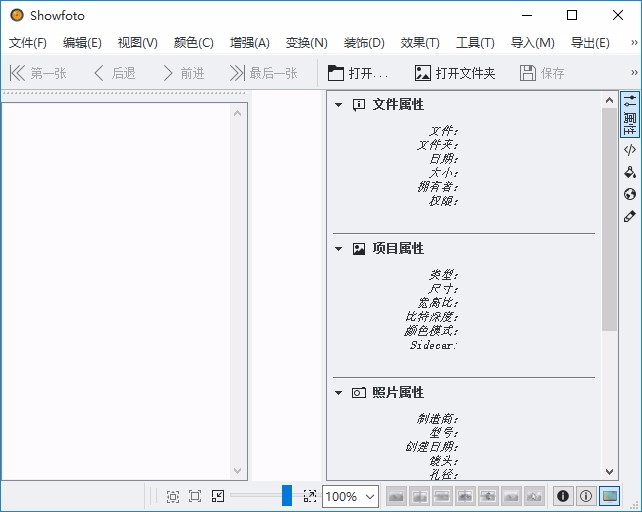The width and height of the screenshot is (642, 512).
Task: Open the 属性 properties sidebar tab
Action: pos(630,115)
